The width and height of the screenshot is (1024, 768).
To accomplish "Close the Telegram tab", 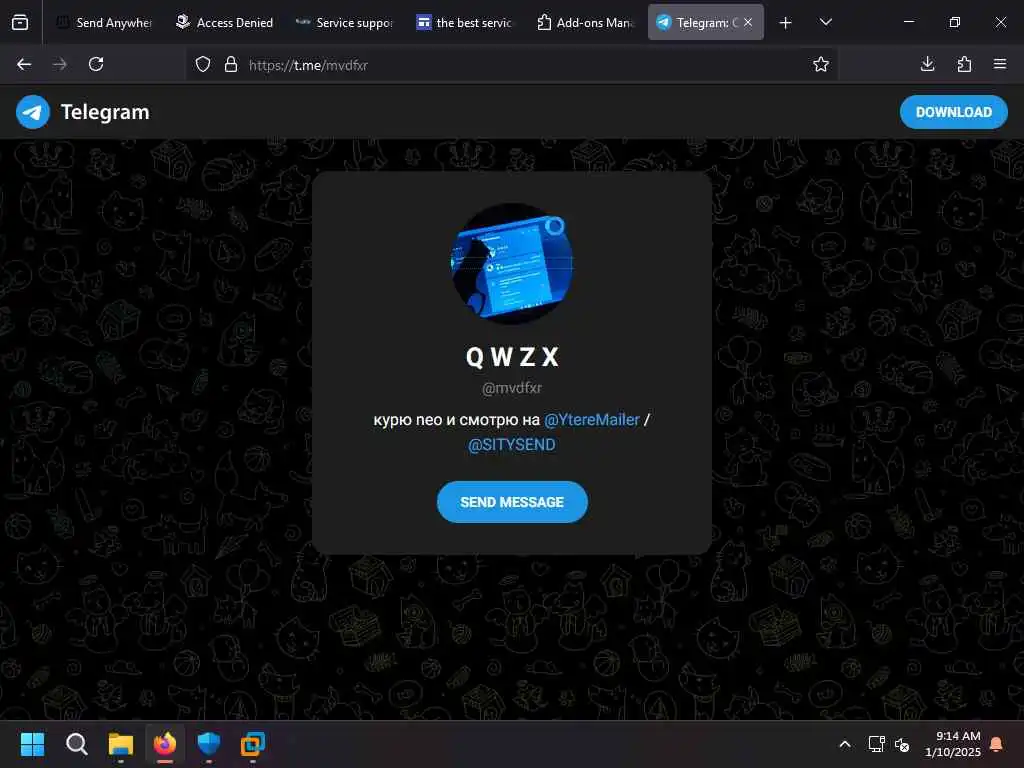I will (748, 22).
